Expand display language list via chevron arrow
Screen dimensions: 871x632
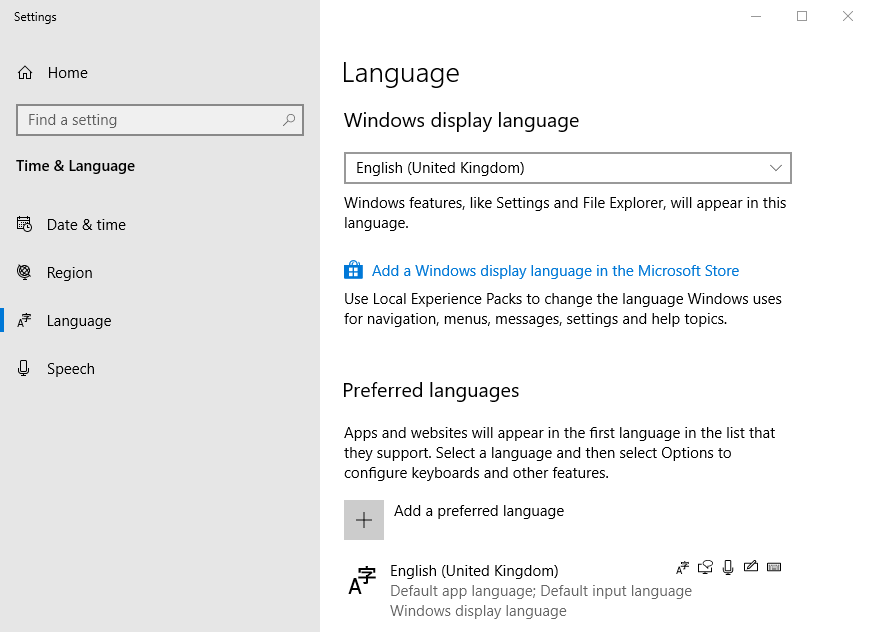point(776,168)
